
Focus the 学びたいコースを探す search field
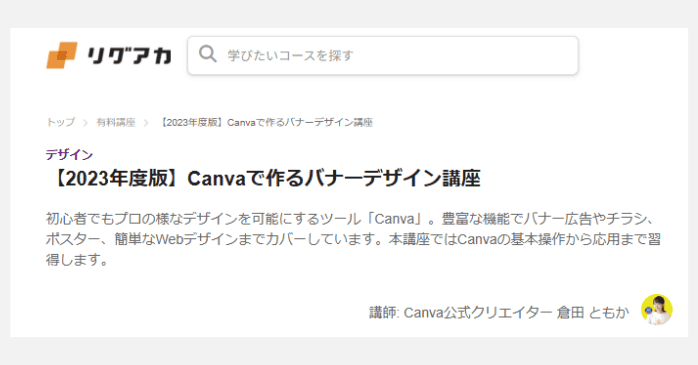point(383,56)
